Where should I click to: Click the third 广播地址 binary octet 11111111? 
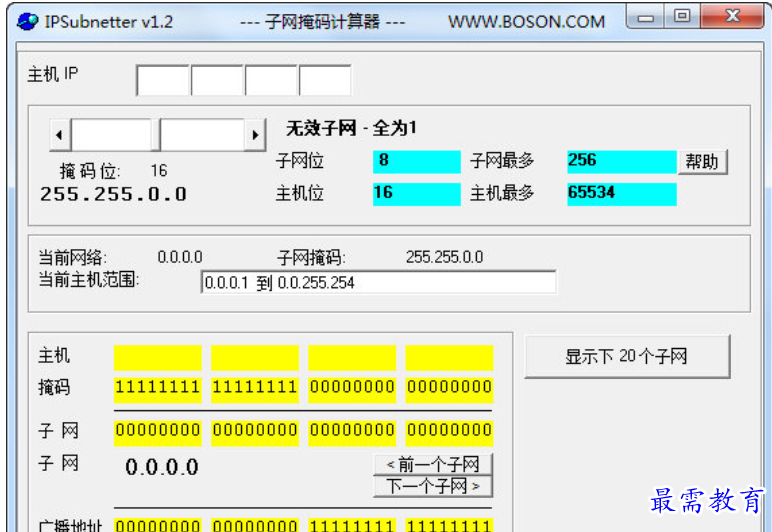tap(352, 525)
